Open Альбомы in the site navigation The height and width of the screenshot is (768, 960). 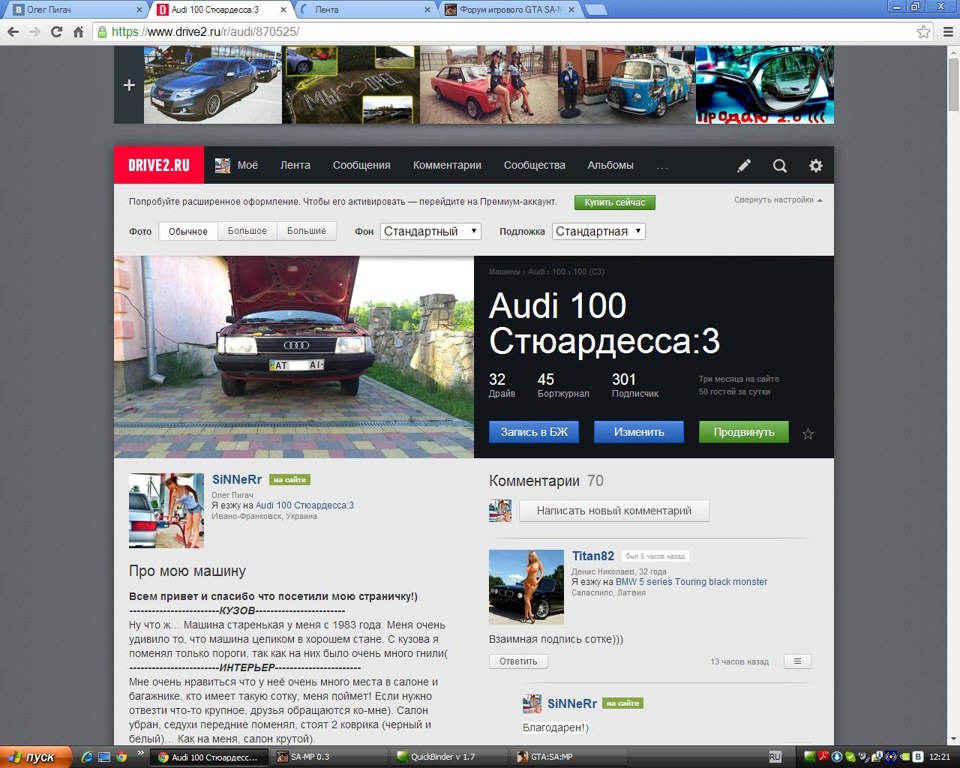point(610,165)
